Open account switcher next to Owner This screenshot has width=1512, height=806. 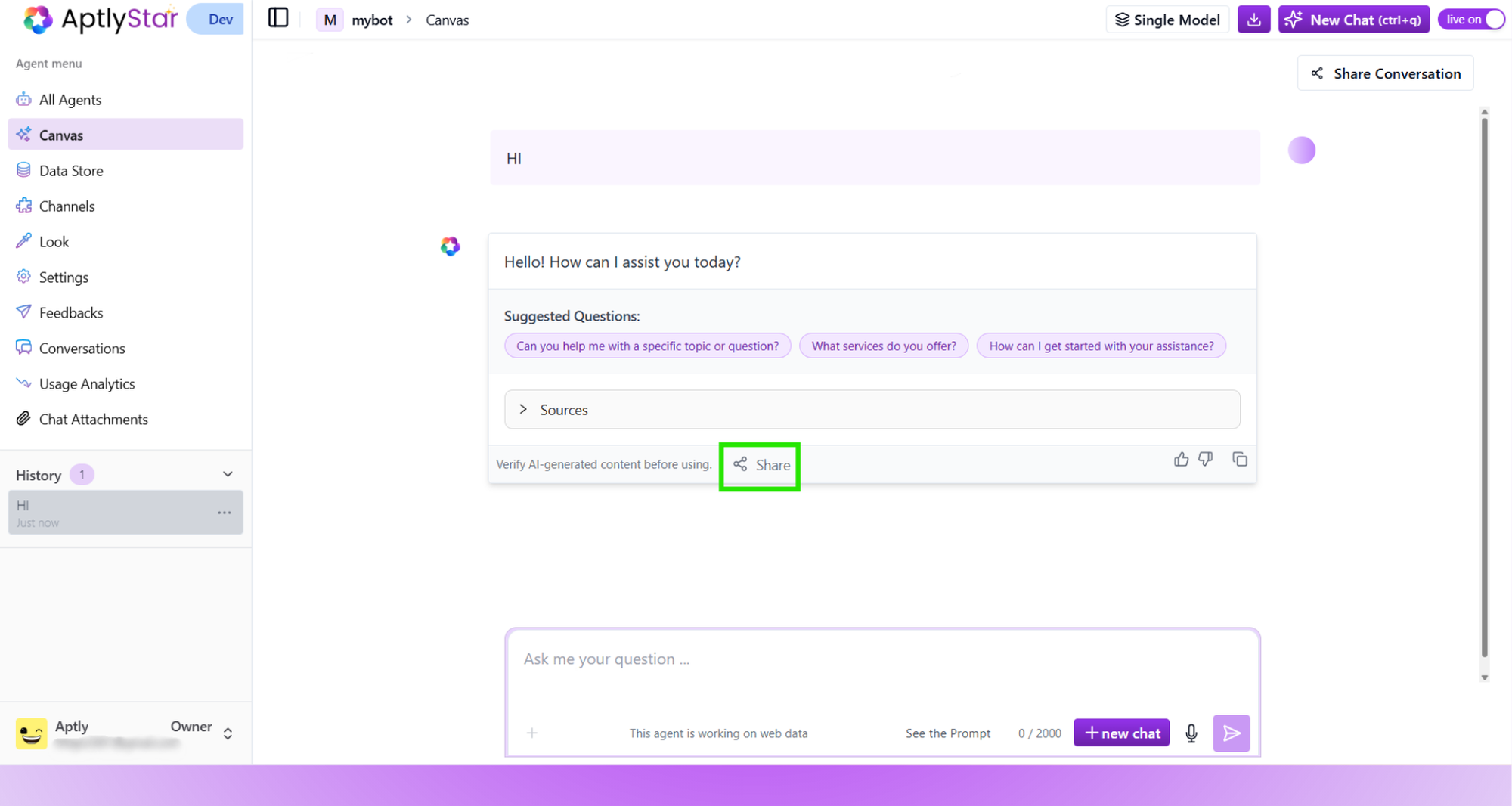[x=228, y=733]
